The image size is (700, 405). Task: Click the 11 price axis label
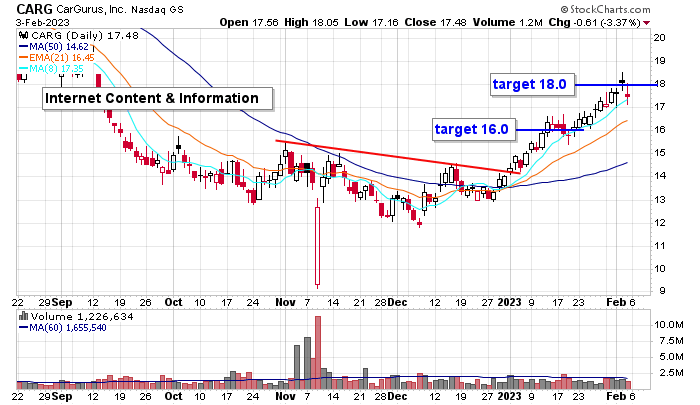pyautogui.click(x=659, y=246)
